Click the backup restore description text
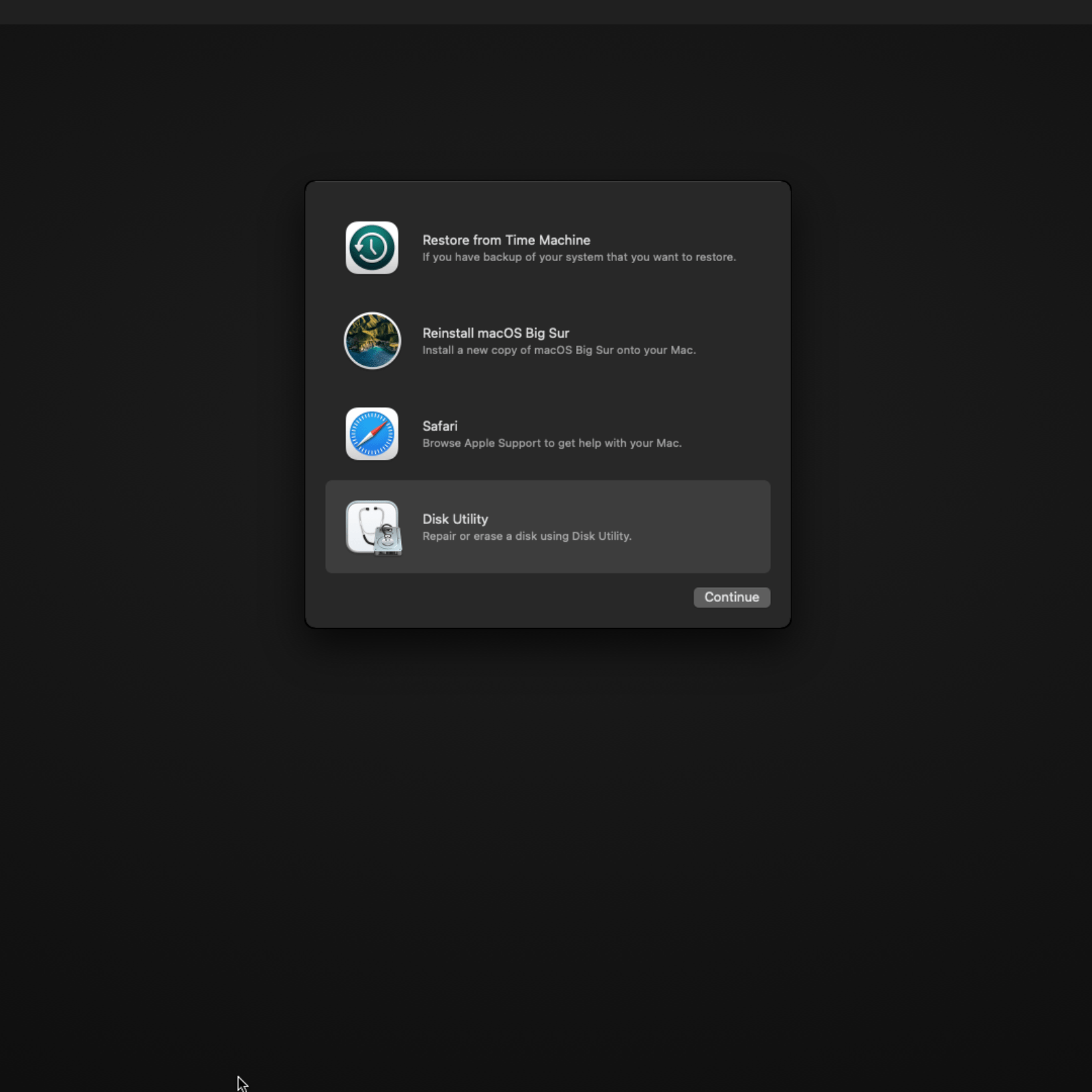Viewport: 1092px width, 1092px height. point(578,258)
